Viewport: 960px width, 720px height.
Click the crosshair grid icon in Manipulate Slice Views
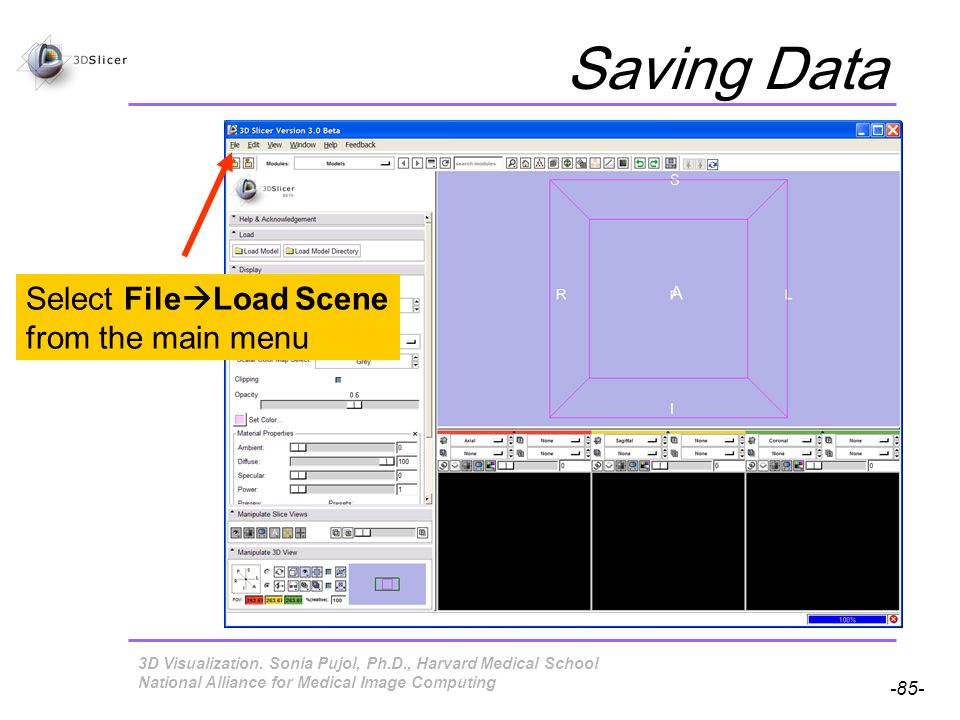coord(301,533)
